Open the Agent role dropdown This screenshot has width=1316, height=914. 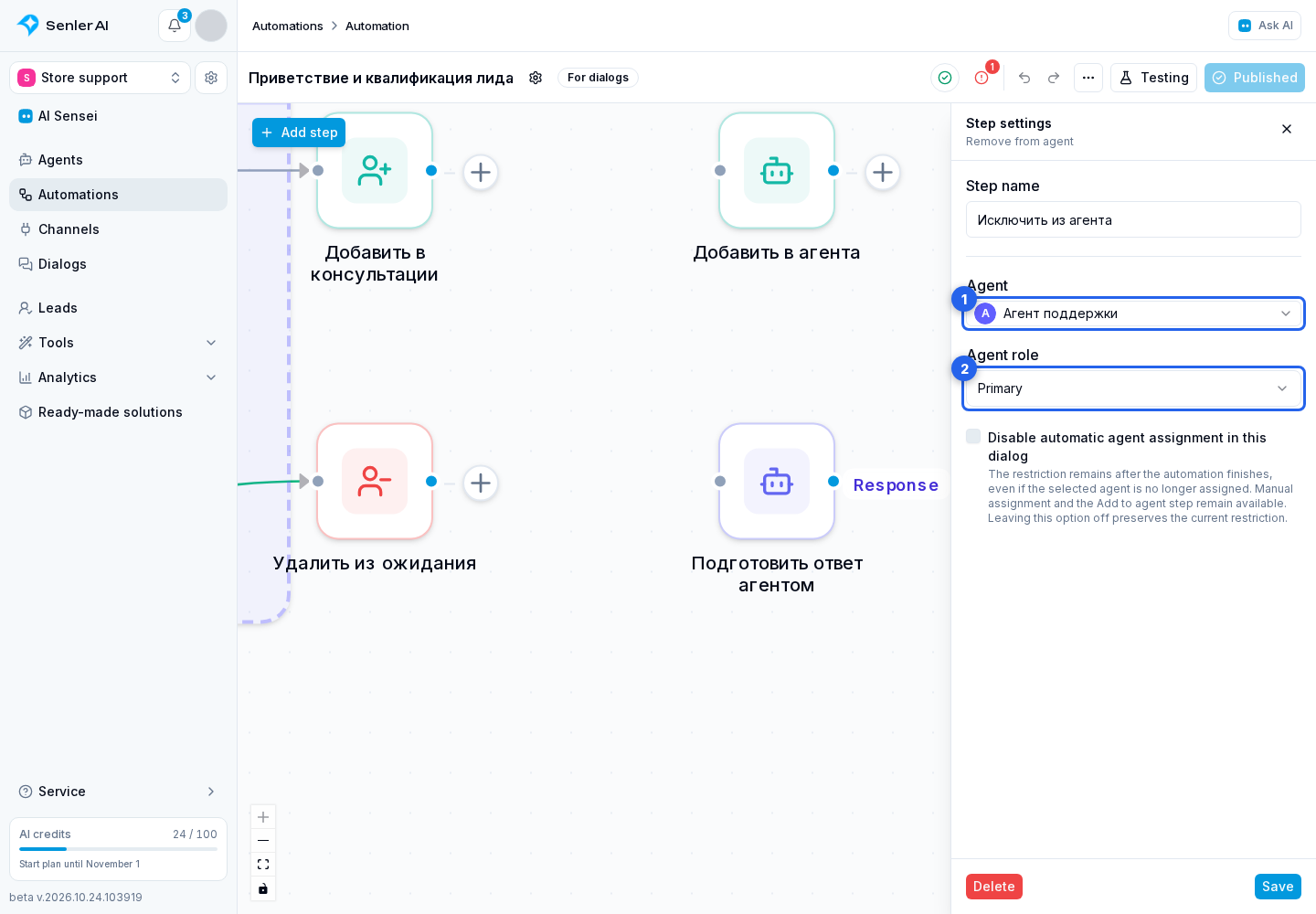(1133, 388)
